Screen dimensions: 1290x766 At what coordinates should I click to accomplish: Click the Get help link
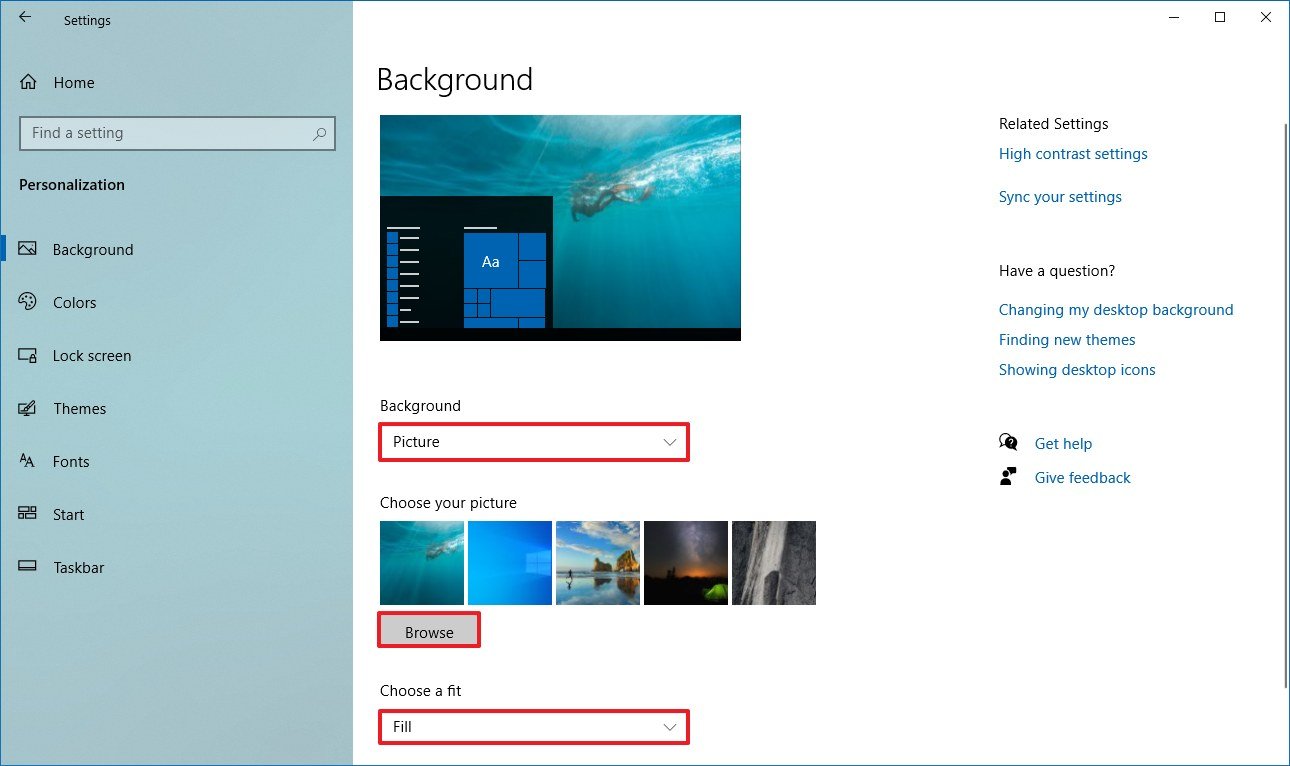(1063, 443)
